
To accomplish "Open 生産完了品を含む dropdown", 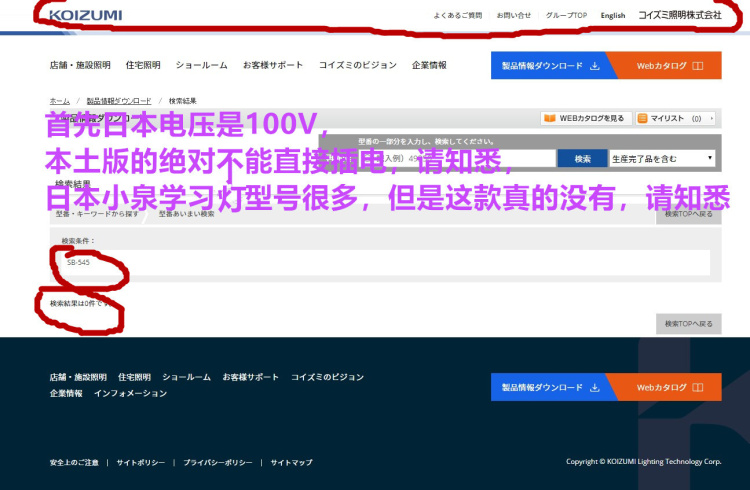I will (x=662, y=159).
